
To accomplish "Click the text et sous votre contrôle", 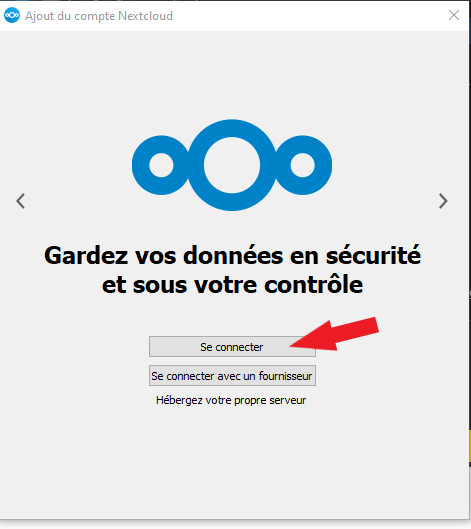I will (x=232, y=285).
